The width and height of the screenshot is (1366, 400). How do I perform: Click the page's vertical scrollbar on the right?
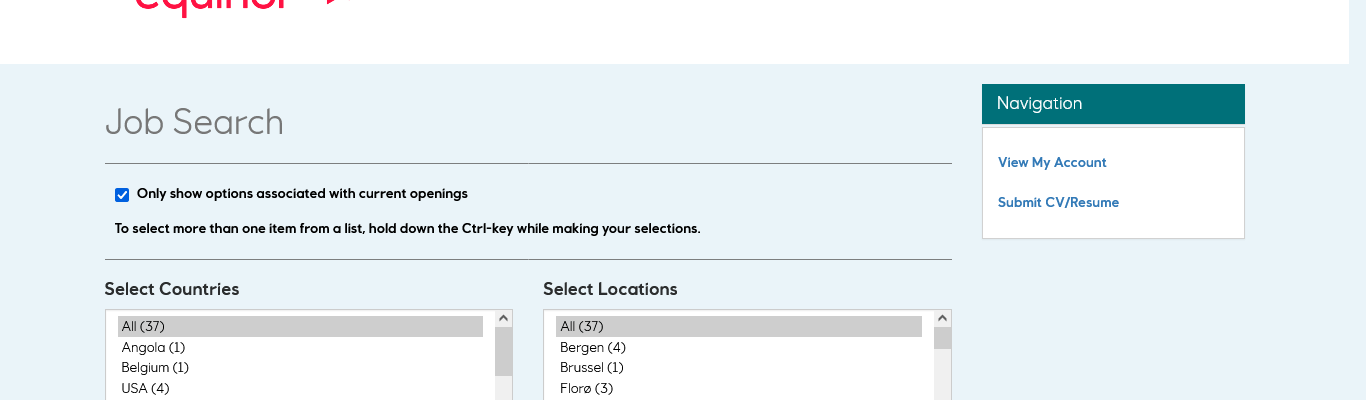point(1357,200)
